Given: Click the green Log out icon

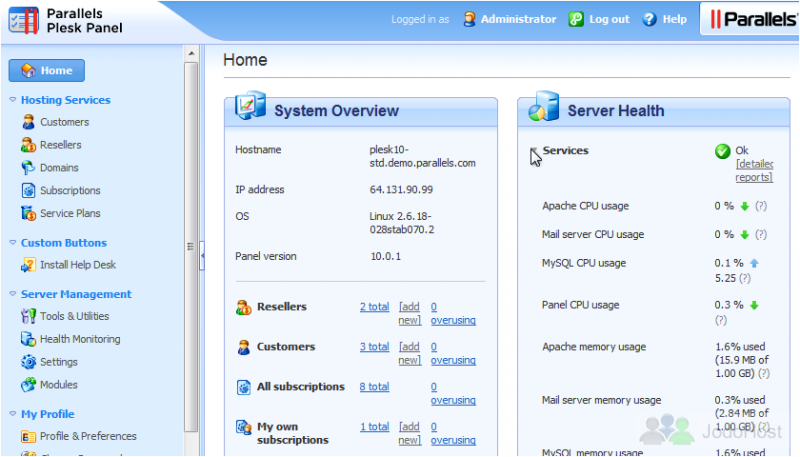Looking at the screenshot, I should click(576, 19).
